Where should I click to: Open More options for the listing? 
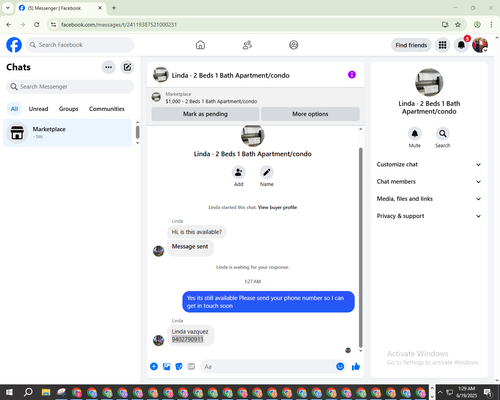click(x=310, y=114)
